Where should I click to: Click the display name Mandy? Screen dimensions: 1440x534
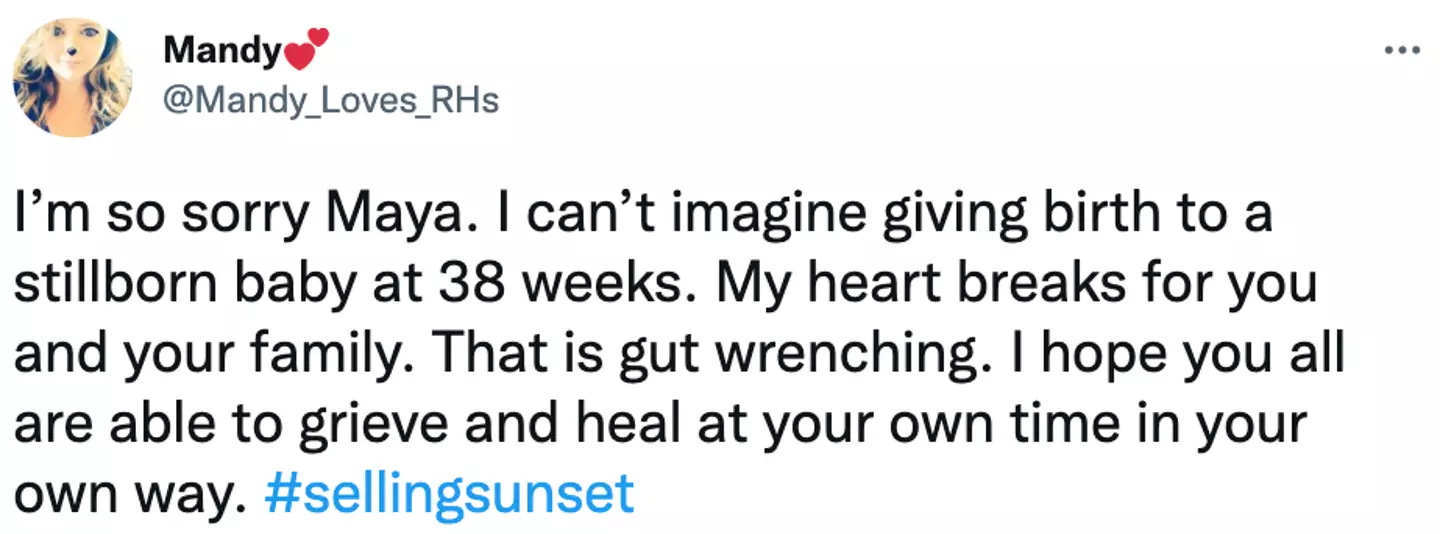pos(220,49)
